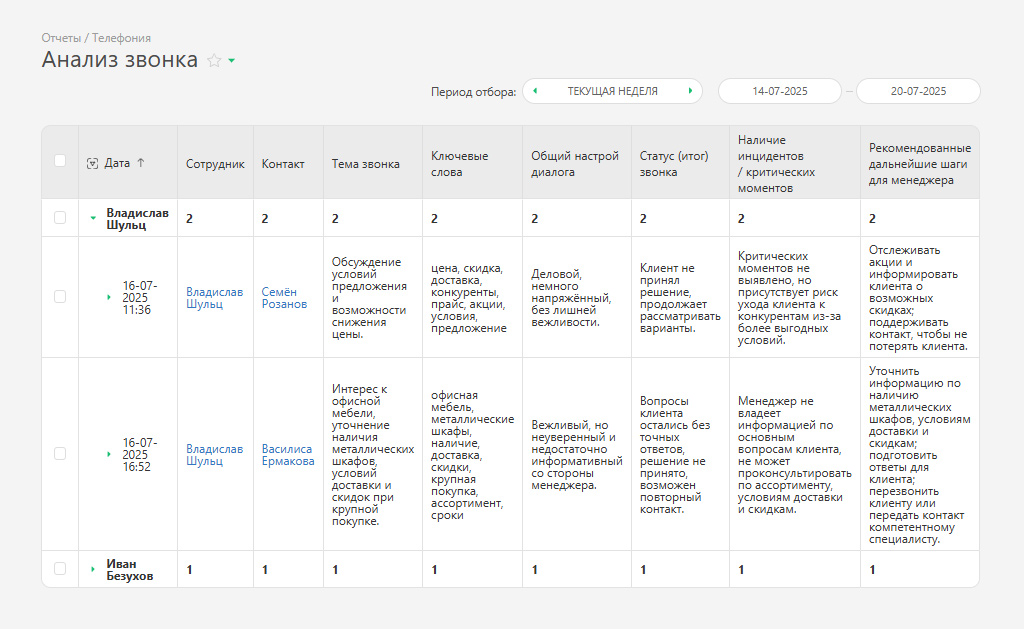Click the topic cell Интерес к офисной мебели
The height and width of the screenshot is (629, 1024).
pyautogui.click(x=373, y=455)
